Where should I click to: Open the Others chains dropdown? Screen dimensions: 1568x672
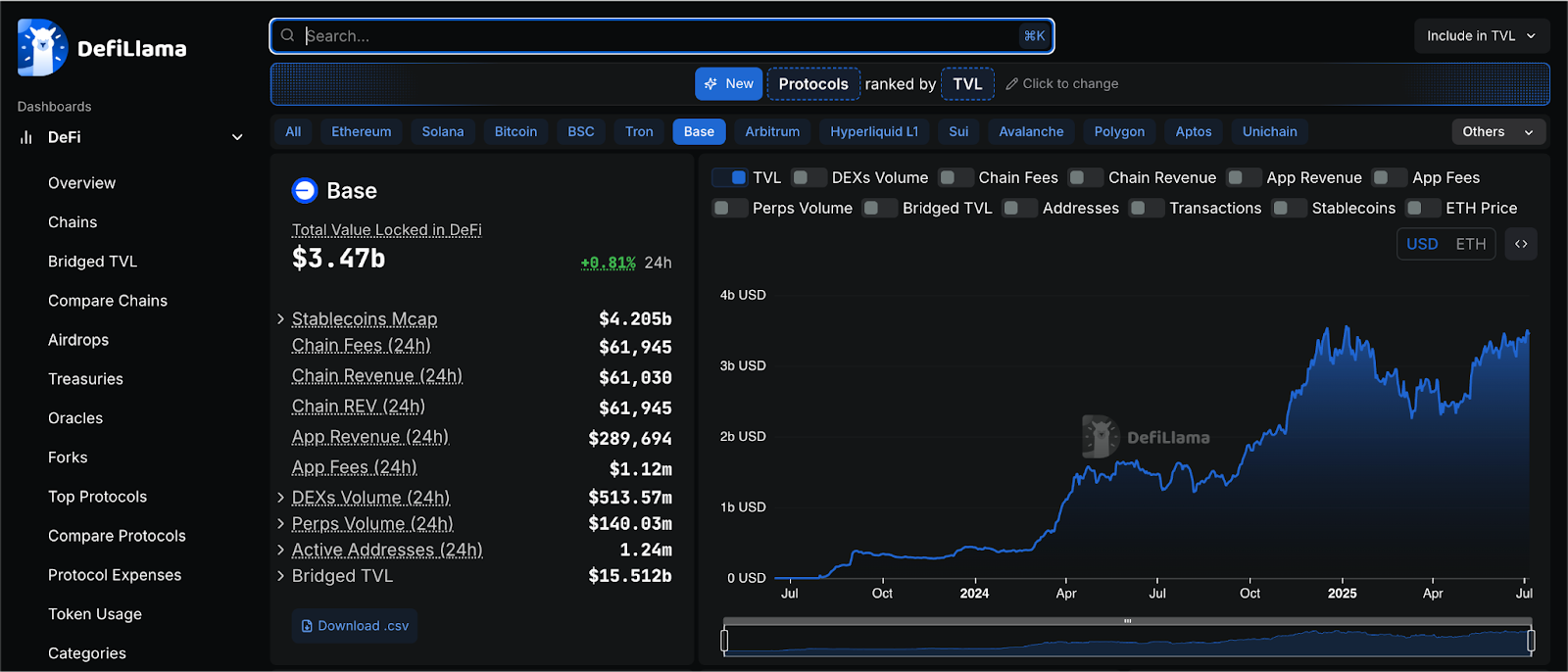(1498, 131)
